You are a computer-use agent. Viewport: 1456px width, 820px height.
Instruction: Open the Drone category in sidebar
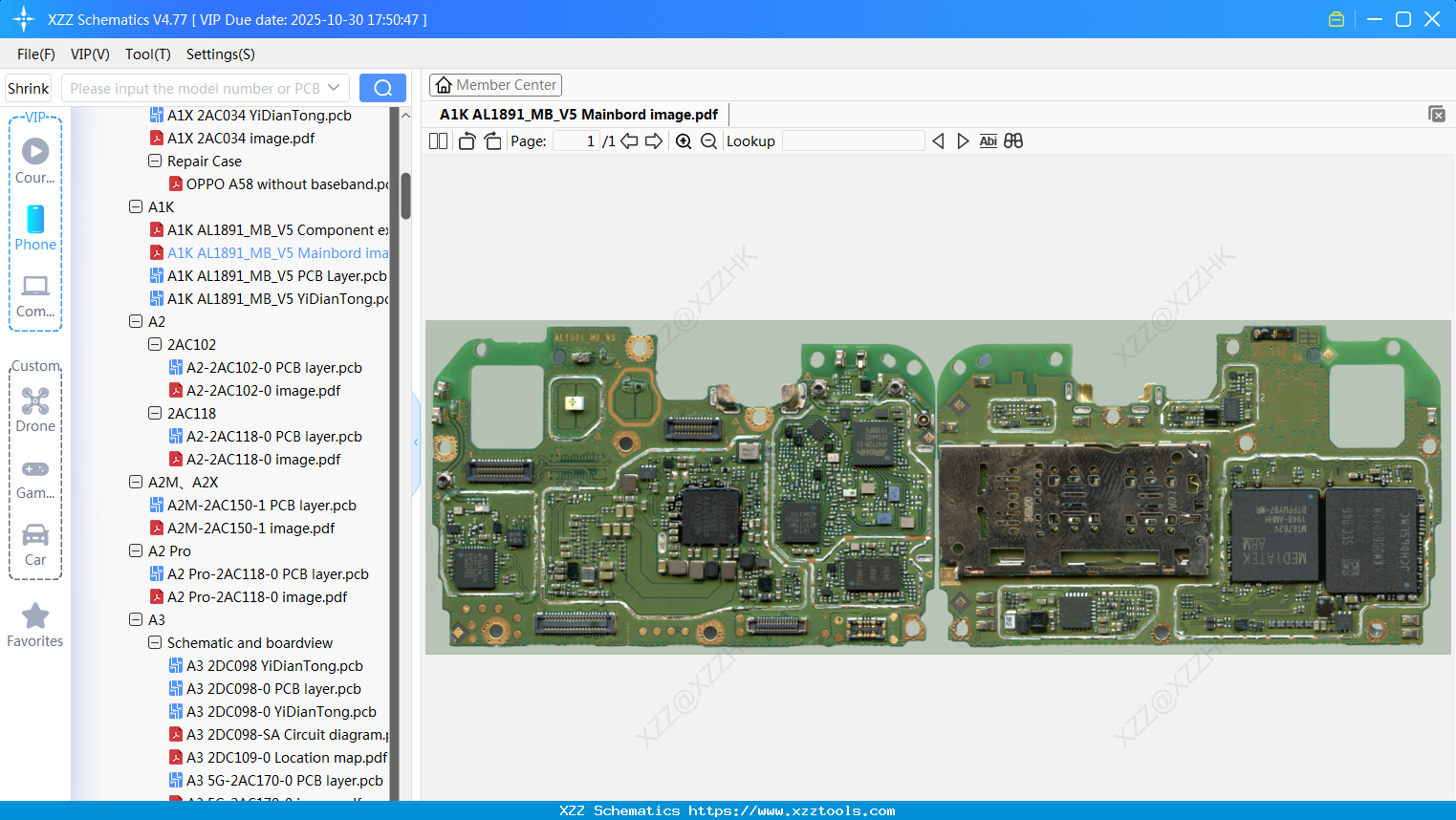tap(35, 410)
